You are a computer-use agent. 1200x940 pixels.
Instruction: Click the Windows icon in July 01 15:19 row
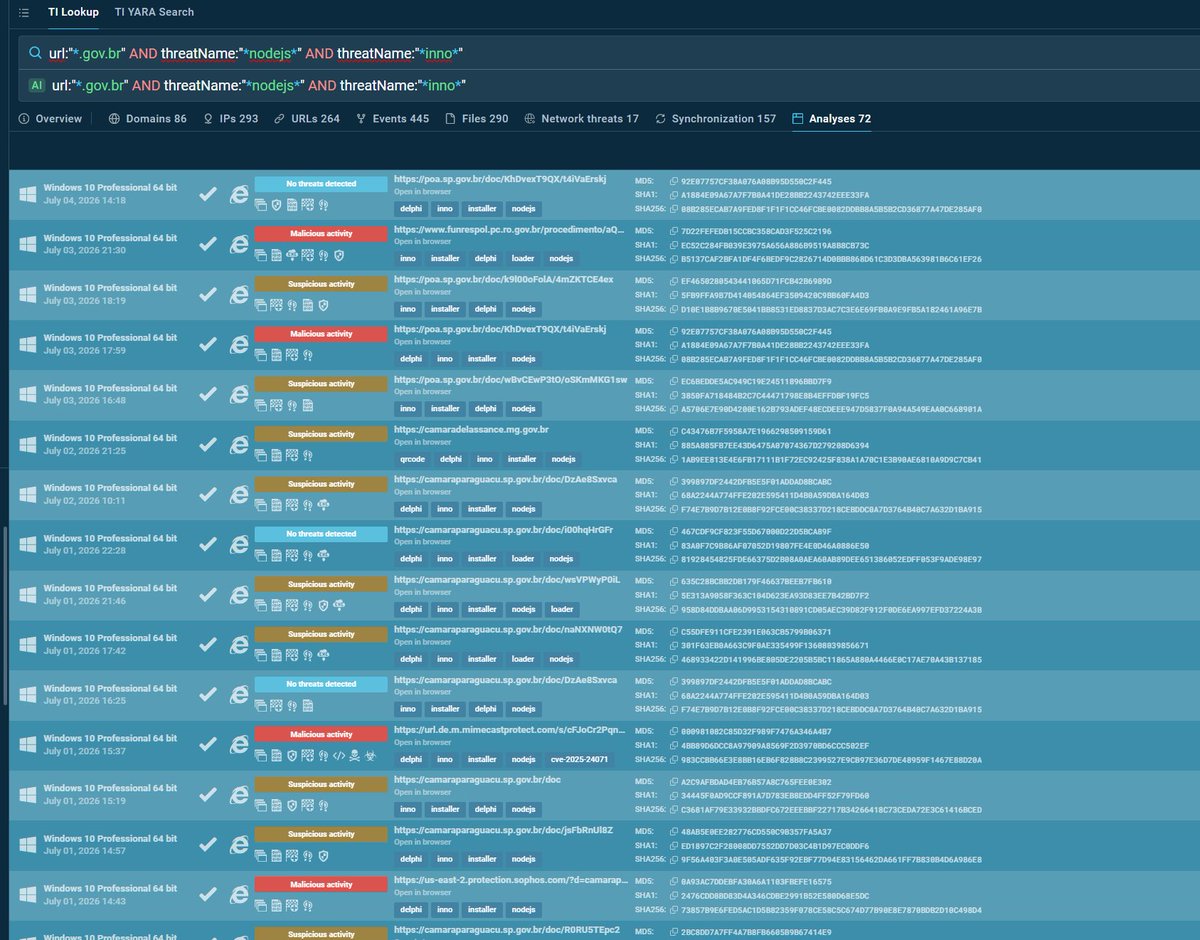pyautogui.click(x=27, y=795)
